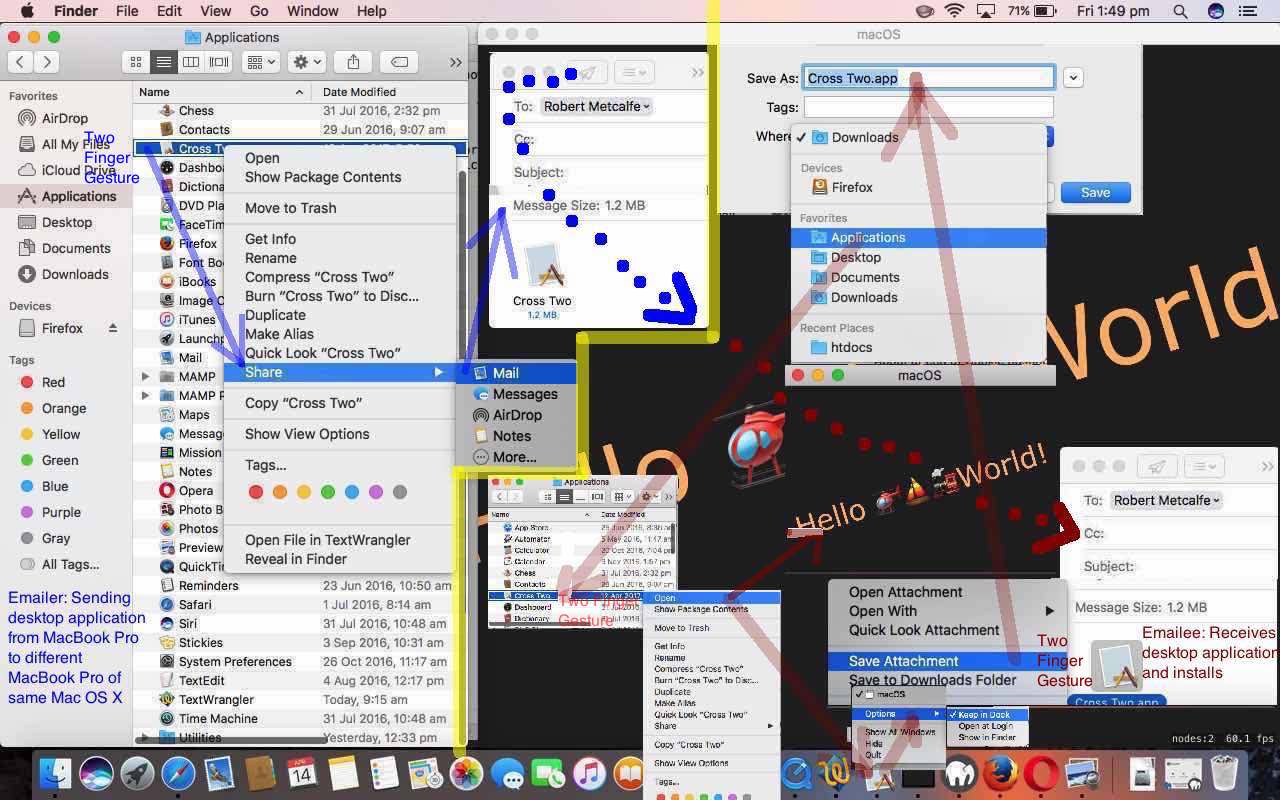Open Spotlight search in menu bar
Screen dimensions: 1280x800
1180,11
